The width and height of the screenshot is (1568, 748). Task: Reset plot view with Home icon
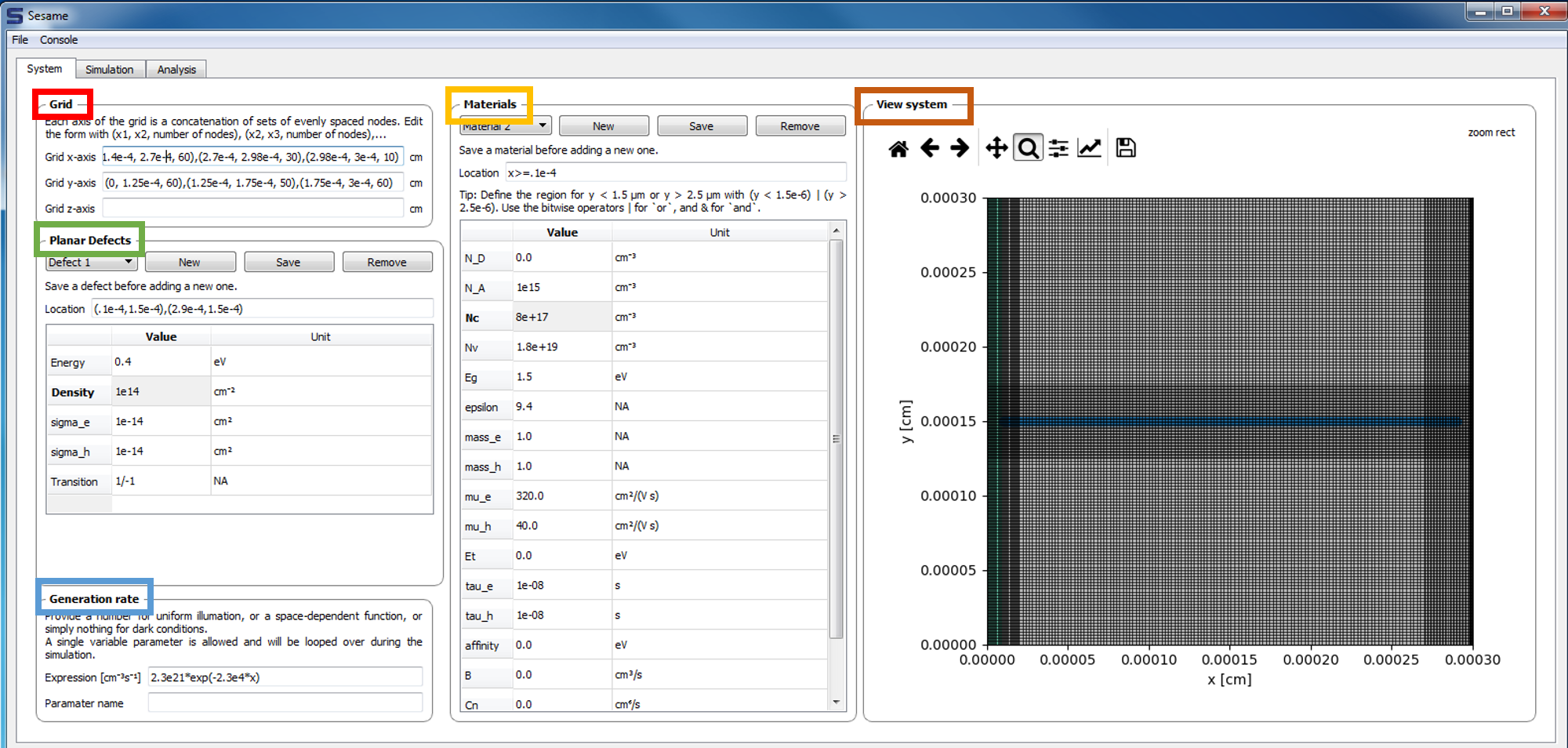tap(898, 148)
